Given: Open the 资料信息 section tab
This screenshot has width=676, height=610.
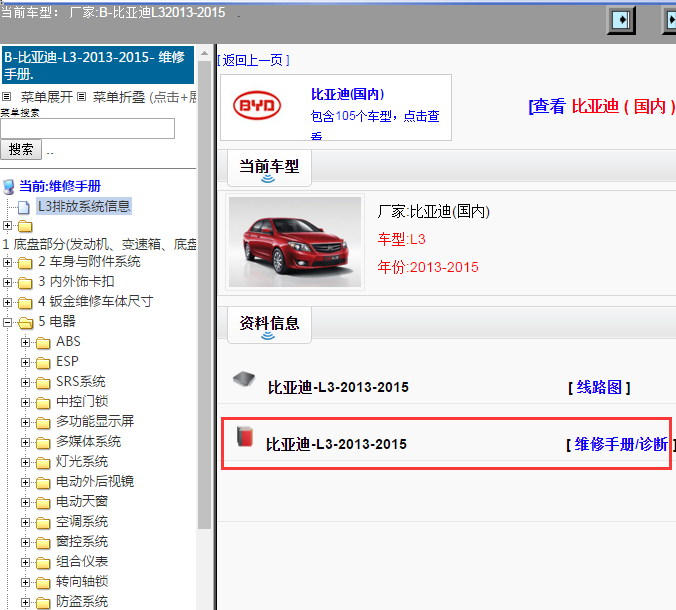Looking at the screenshot, I should 269,325.
